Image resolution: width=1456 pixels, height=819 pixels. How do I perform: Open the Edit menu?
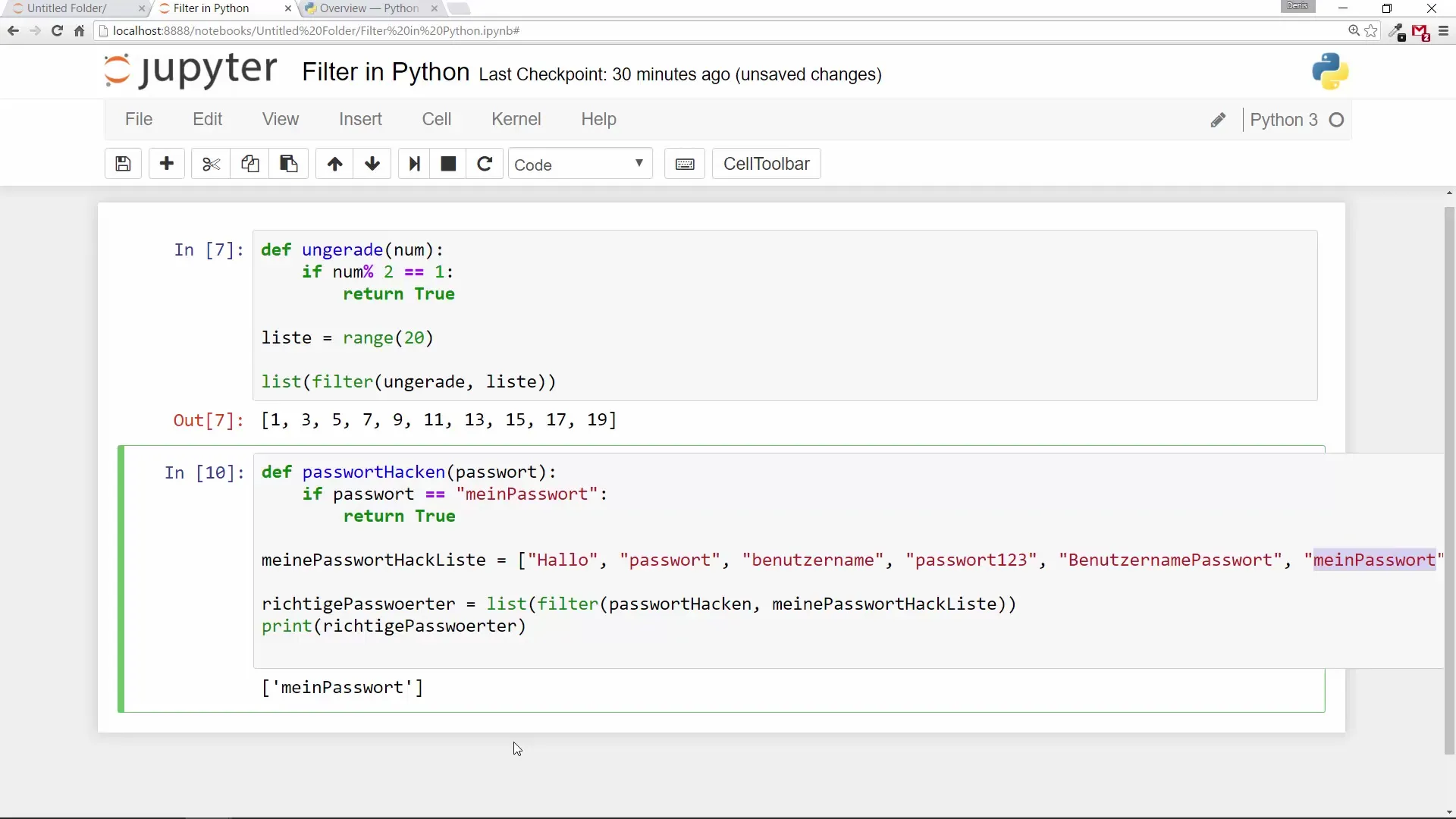tap(207, 119)
